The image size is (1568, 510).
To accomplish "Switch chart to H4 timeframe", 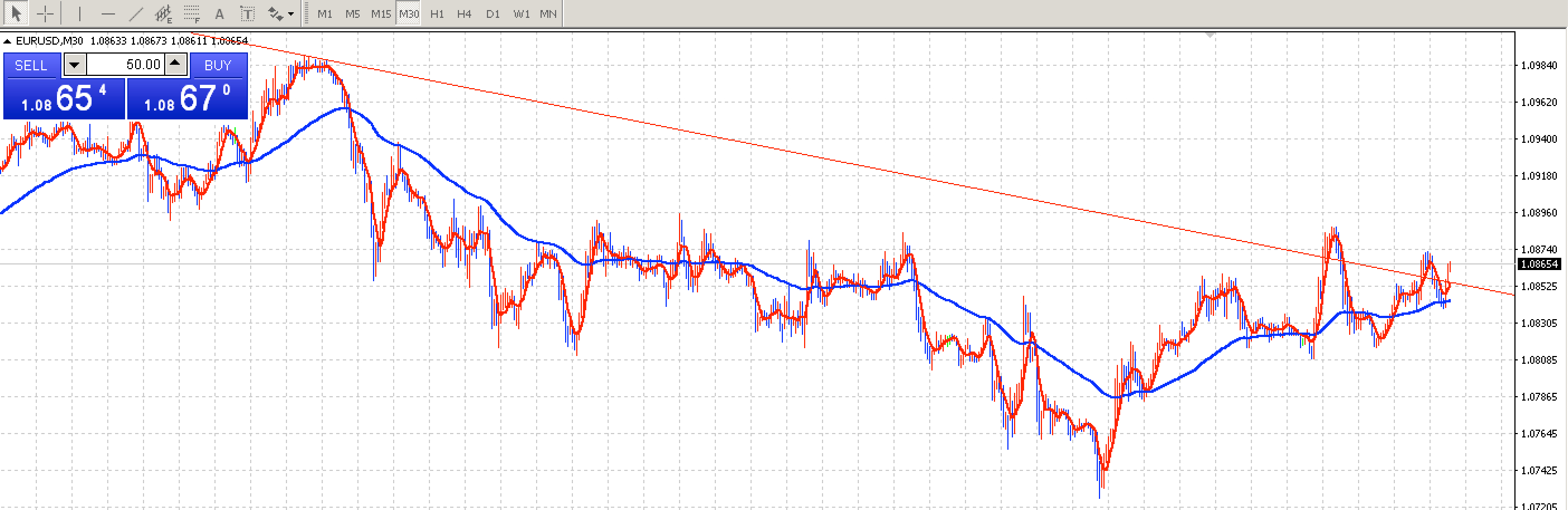I will pos(465,13).
